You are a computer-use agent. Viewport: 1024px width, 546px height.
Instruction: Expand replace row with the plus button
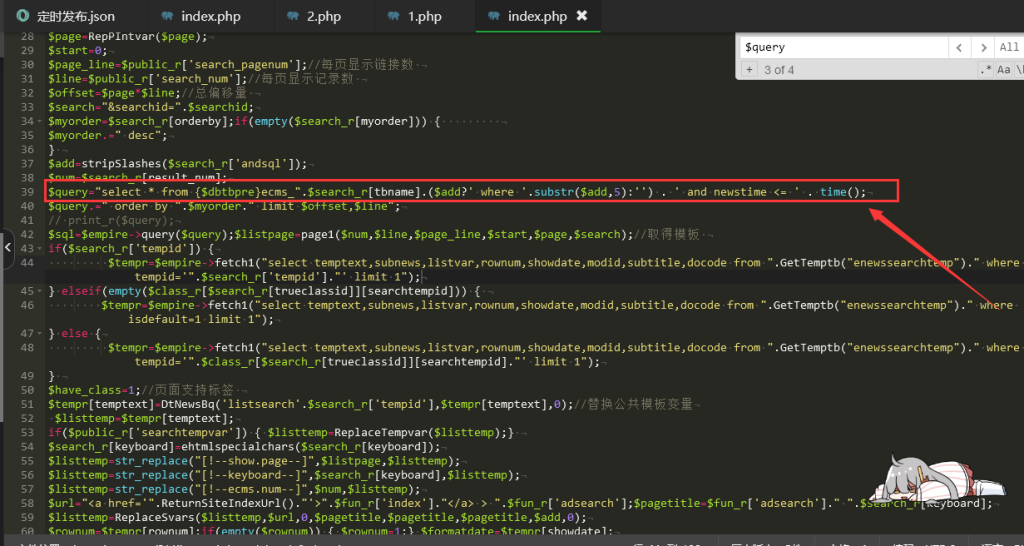749,69
